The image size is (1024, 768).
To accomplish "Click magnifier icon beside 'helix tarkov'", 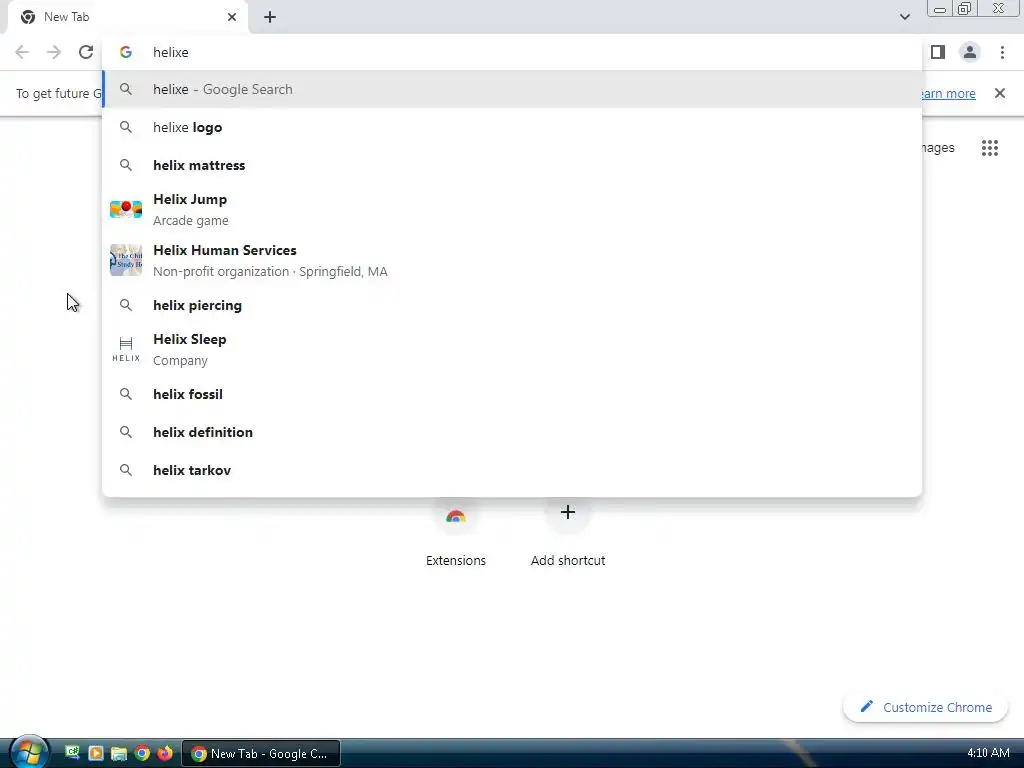I will (x=126, y=470).
